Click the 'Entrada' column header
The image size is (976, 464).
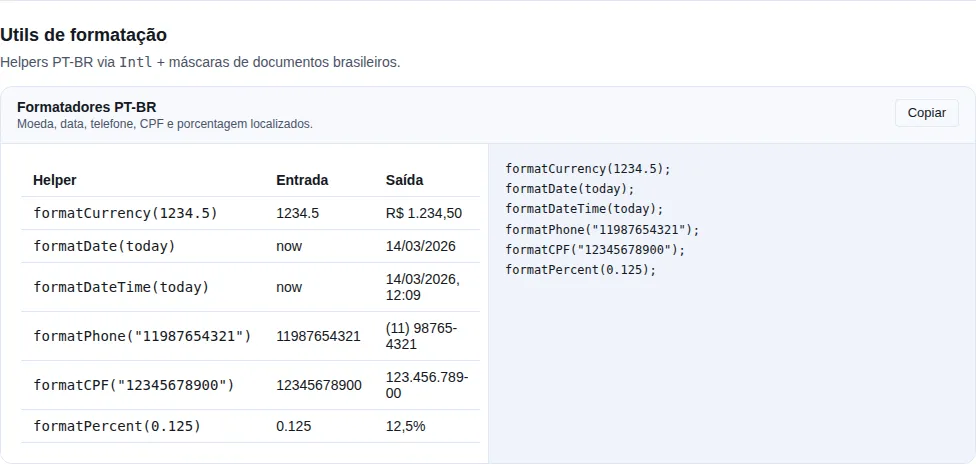click(x=302, y=181)
